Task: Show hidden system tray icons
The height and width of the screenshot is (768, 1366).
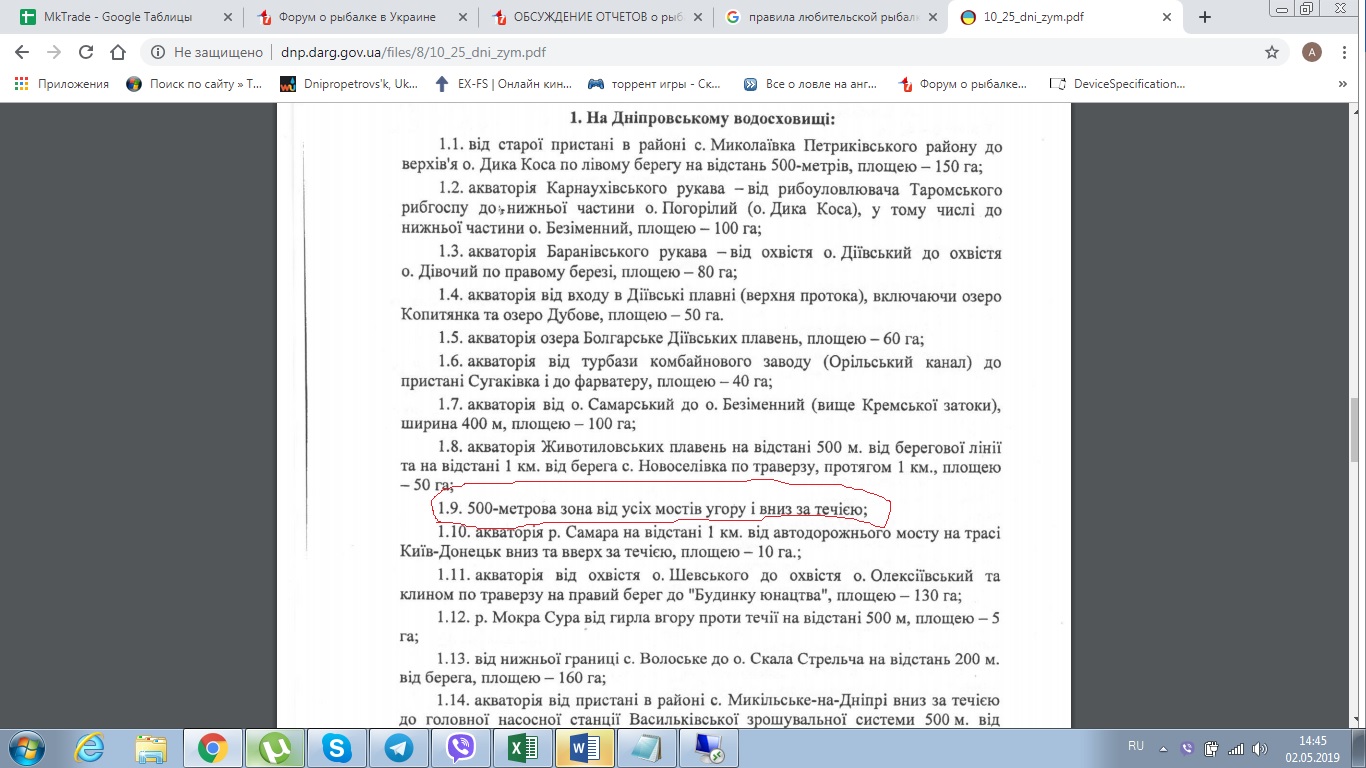Action: pyautogui.click(x=1164, y=748)
